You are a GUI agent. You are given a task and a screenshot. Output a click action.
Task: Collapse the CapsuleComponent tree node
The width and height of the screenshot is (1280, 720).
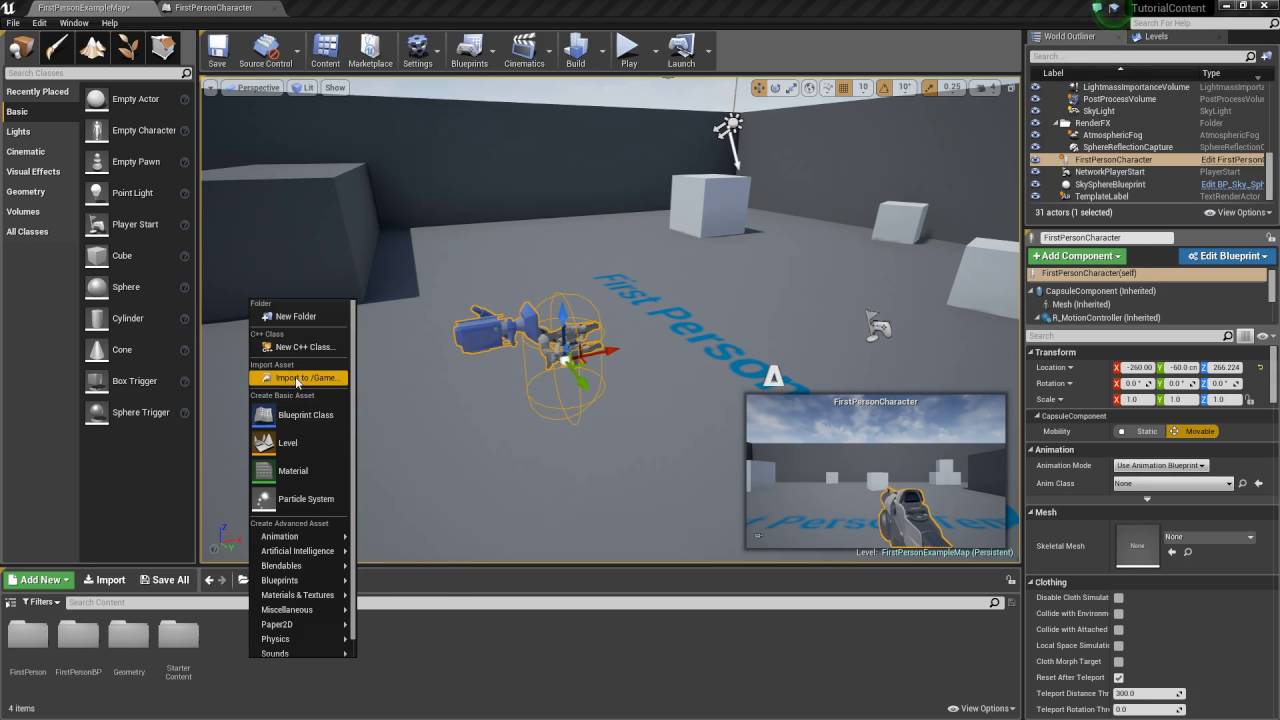1033,291
